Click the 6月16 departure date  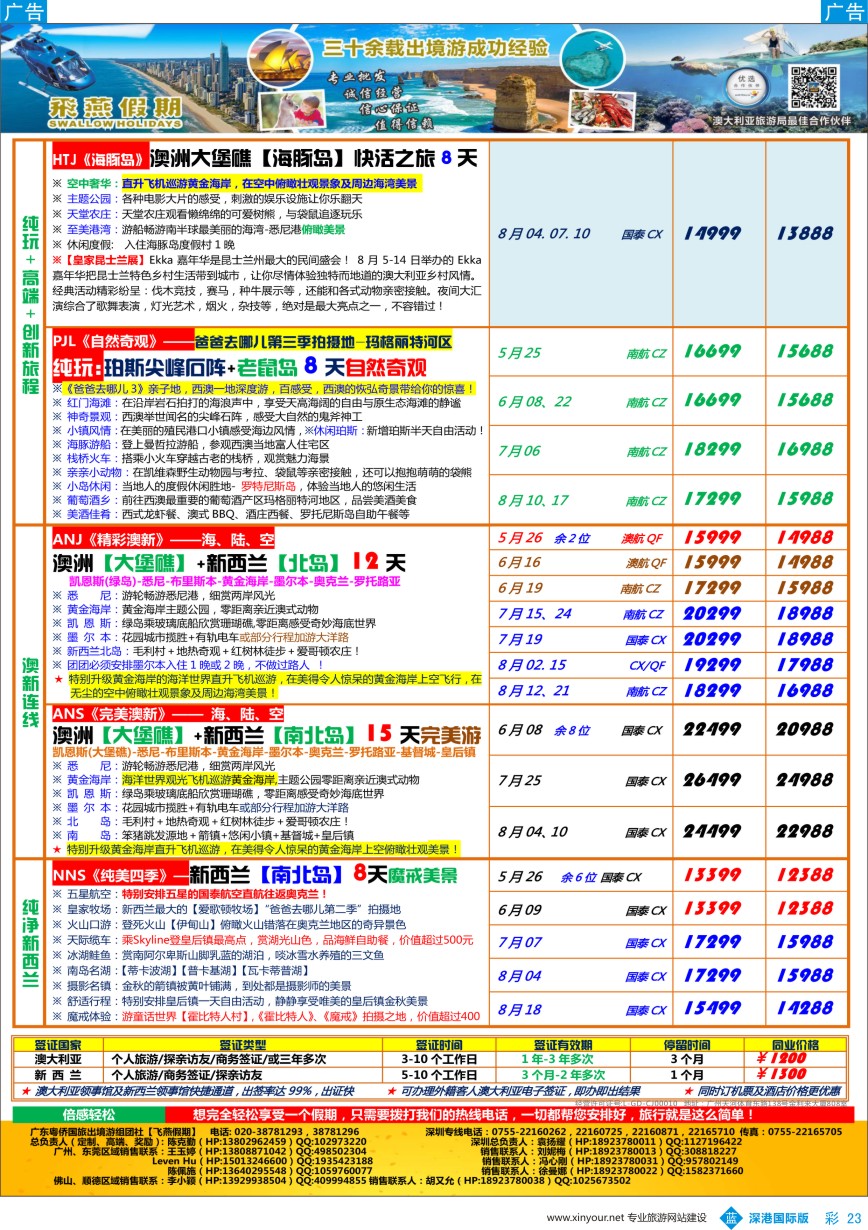pos(519,563)
